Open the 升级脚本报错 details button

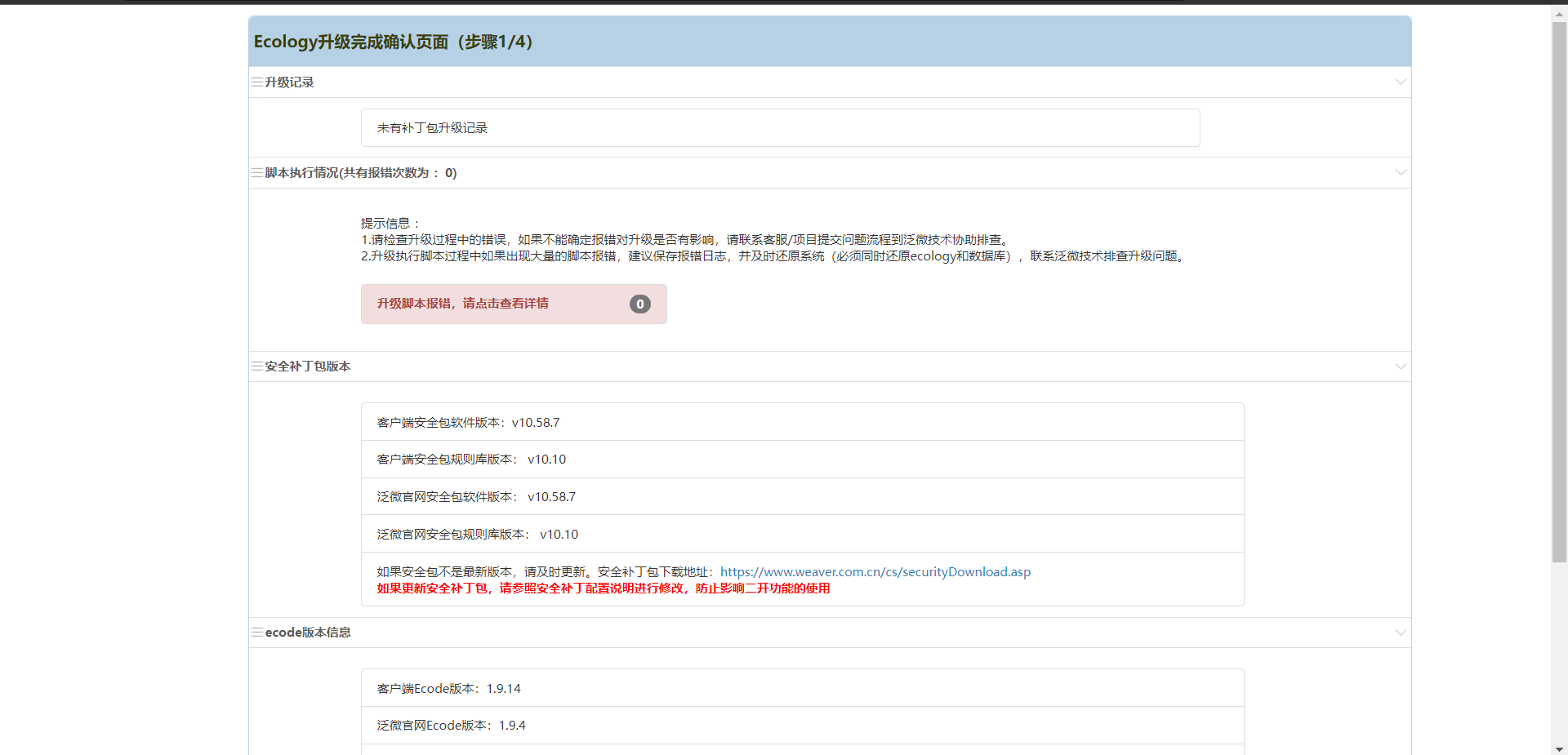tap(514, 304)
